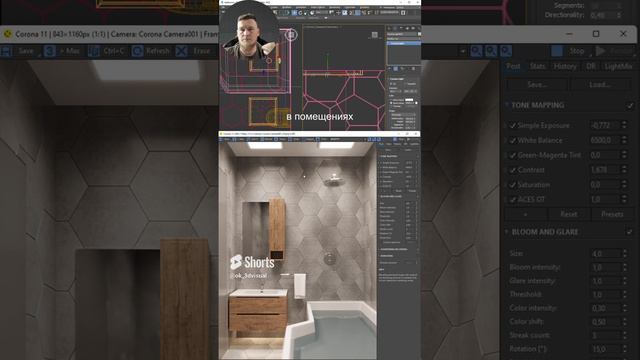The height and width of the screenshot is (360, 640).
Task: Click the middle zoom magnifier icon
Action: (x=491, y=51)
